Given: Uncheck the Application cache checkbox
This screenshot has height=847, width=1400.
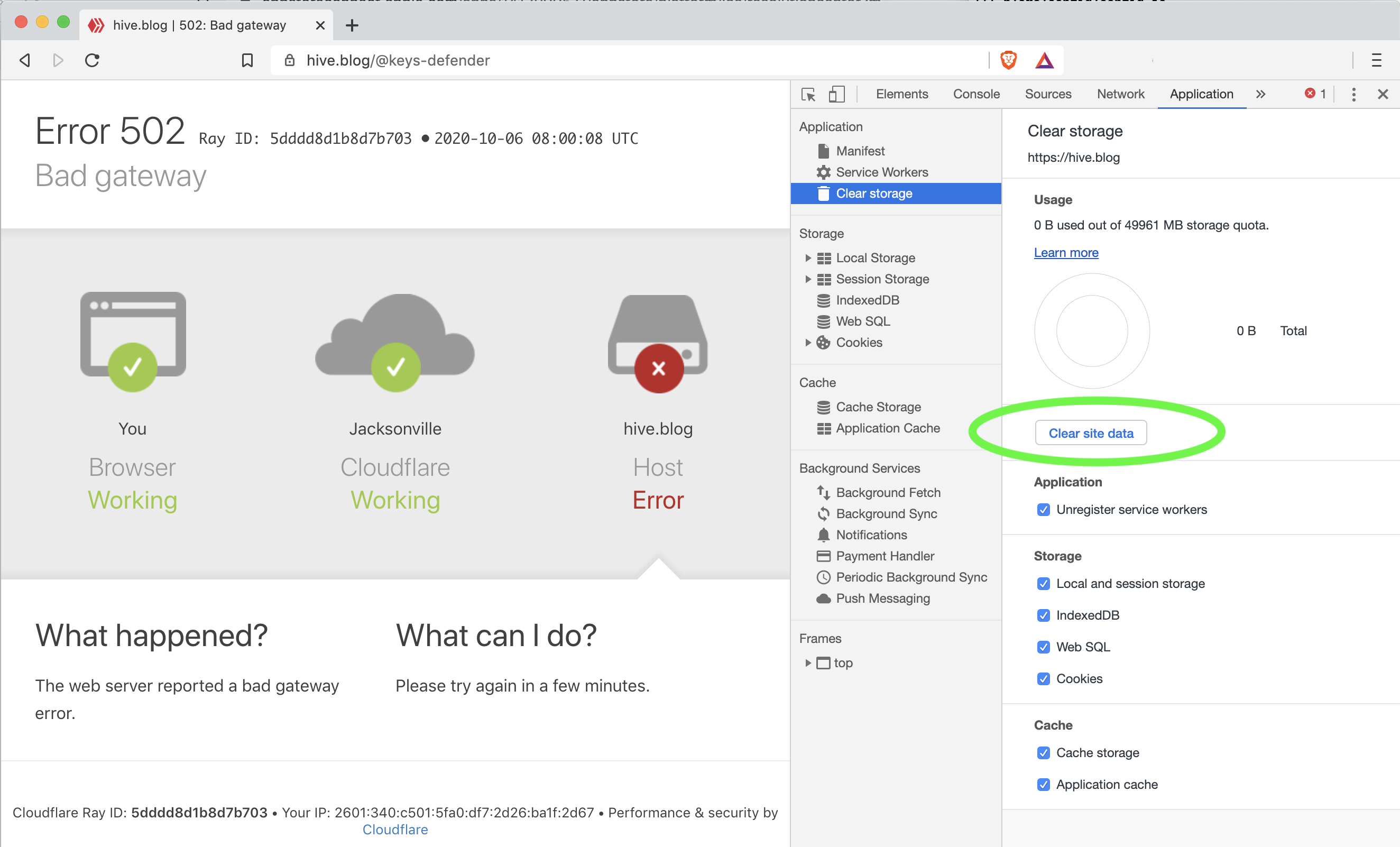Looking at the screenshot, I should (1043, 785).
